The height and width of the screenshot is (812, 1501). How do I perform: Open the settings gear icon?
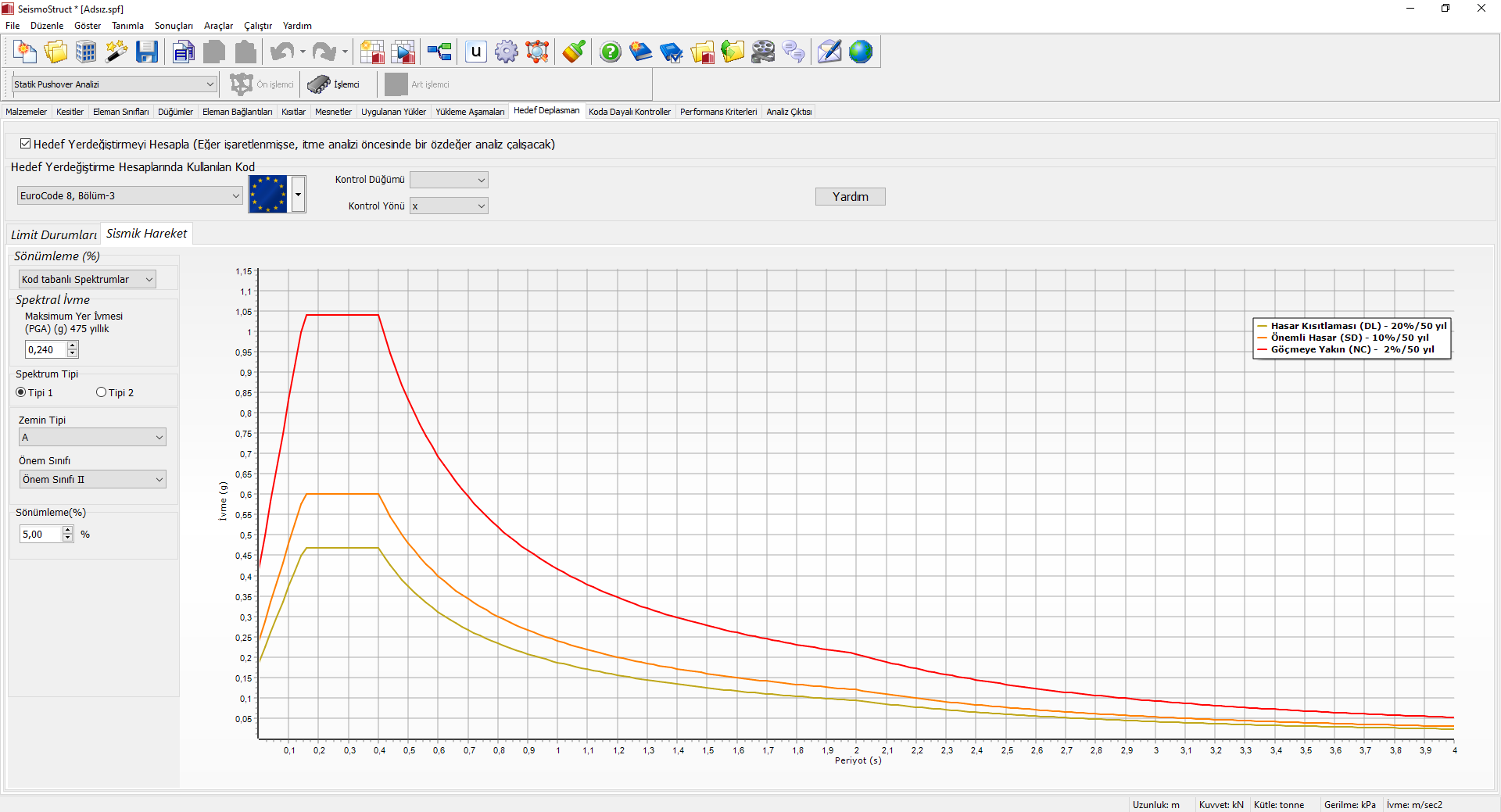pyautogui.click(x=506, y=52)
